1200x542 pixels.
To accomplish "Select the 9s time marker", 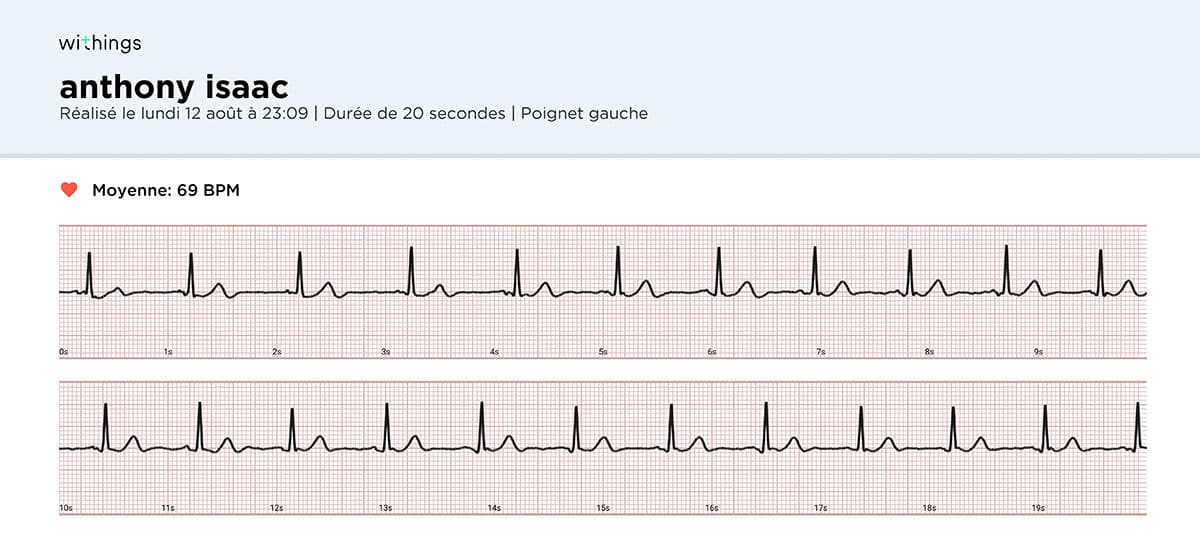I will tap(1038, 352).
